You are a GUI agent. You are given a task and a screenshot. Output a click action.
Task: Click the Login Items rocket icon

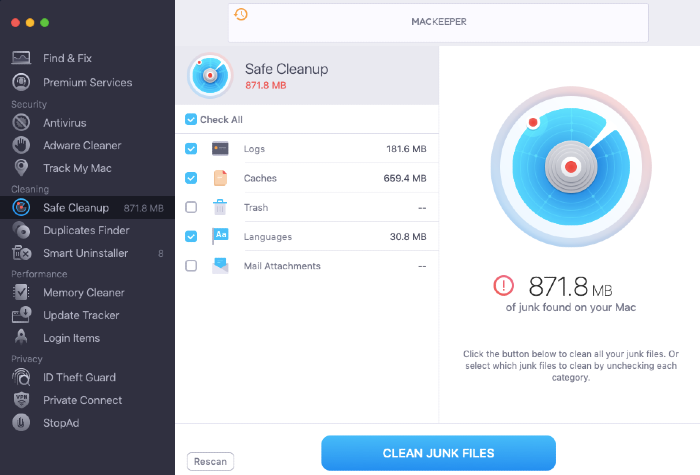pyautogui.click(x=21, y=338)
